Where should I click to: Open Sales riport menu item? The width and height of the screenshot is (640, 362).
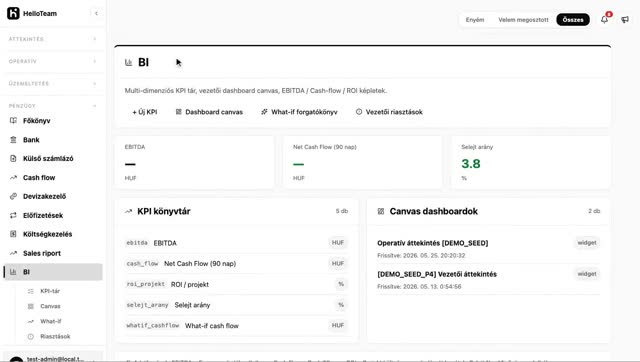point(53,253)
